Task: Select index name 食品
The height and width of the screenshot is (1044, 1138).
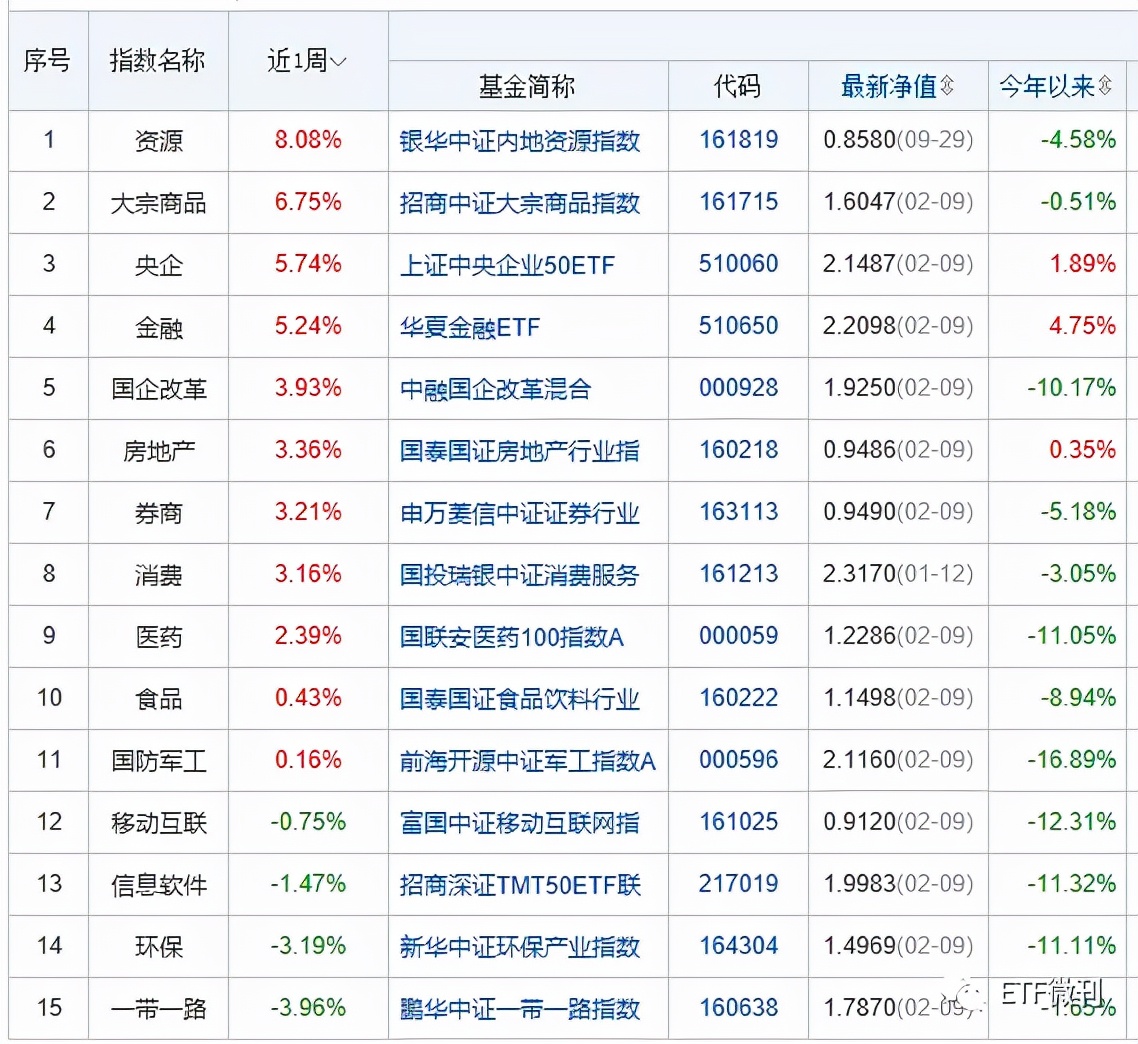Action: pos(159,699)
